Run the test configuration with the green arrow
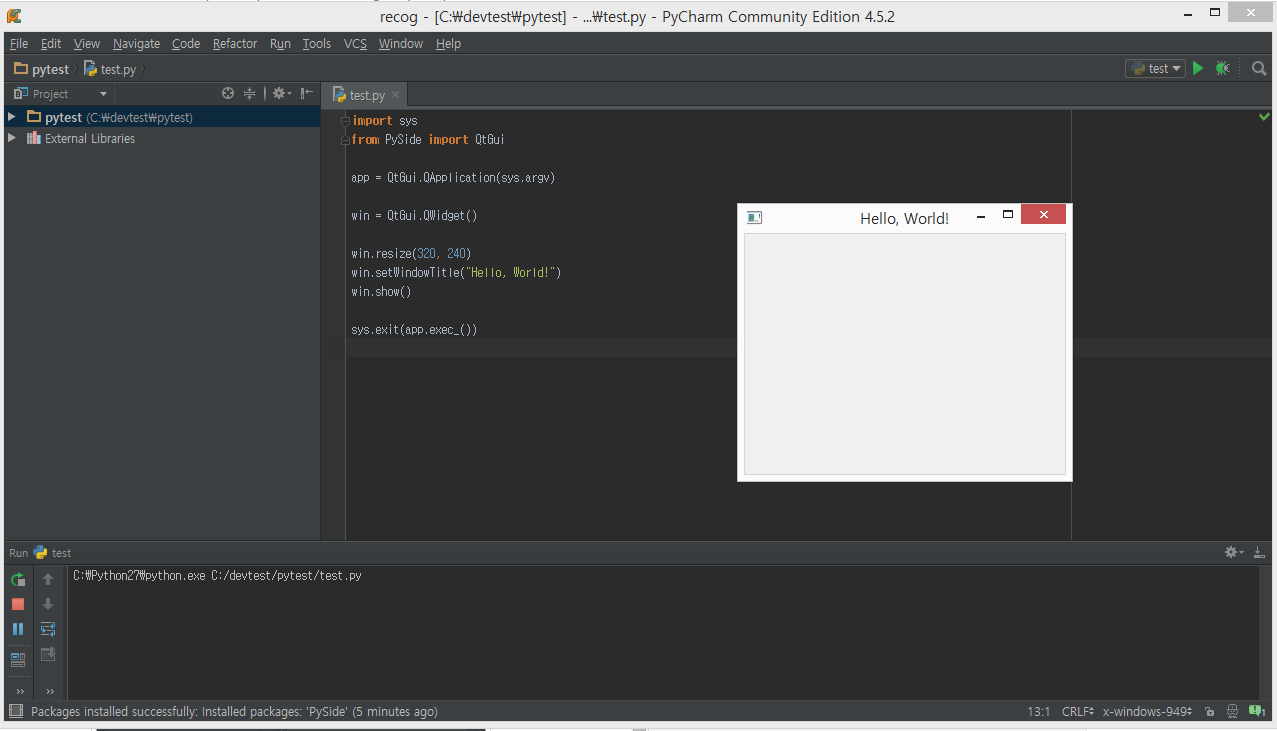This screenshot has width=1277, height=731. click(x=1197, y=68)
